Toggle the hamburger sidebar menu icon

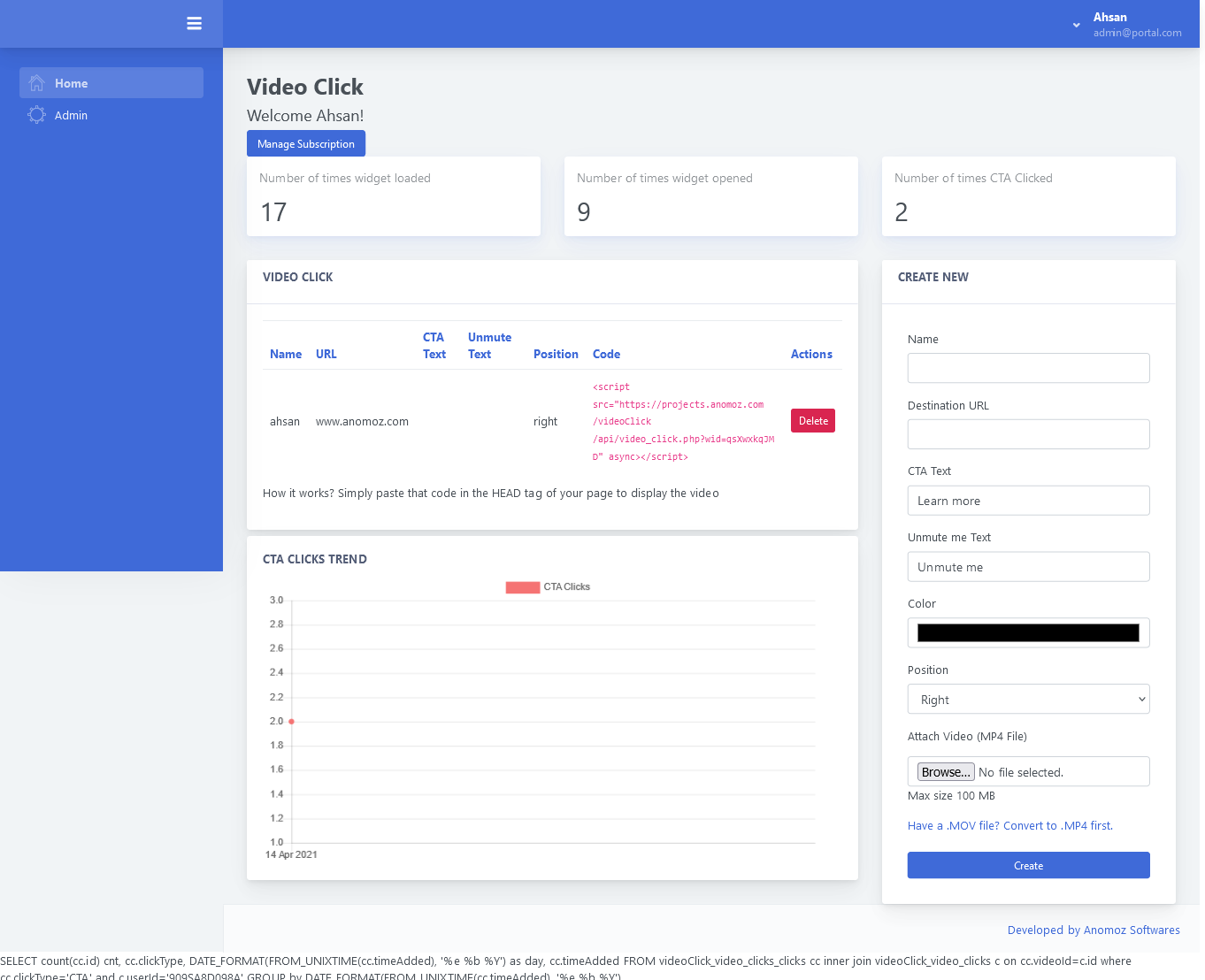pyautogui.click(x=194, y=24)
